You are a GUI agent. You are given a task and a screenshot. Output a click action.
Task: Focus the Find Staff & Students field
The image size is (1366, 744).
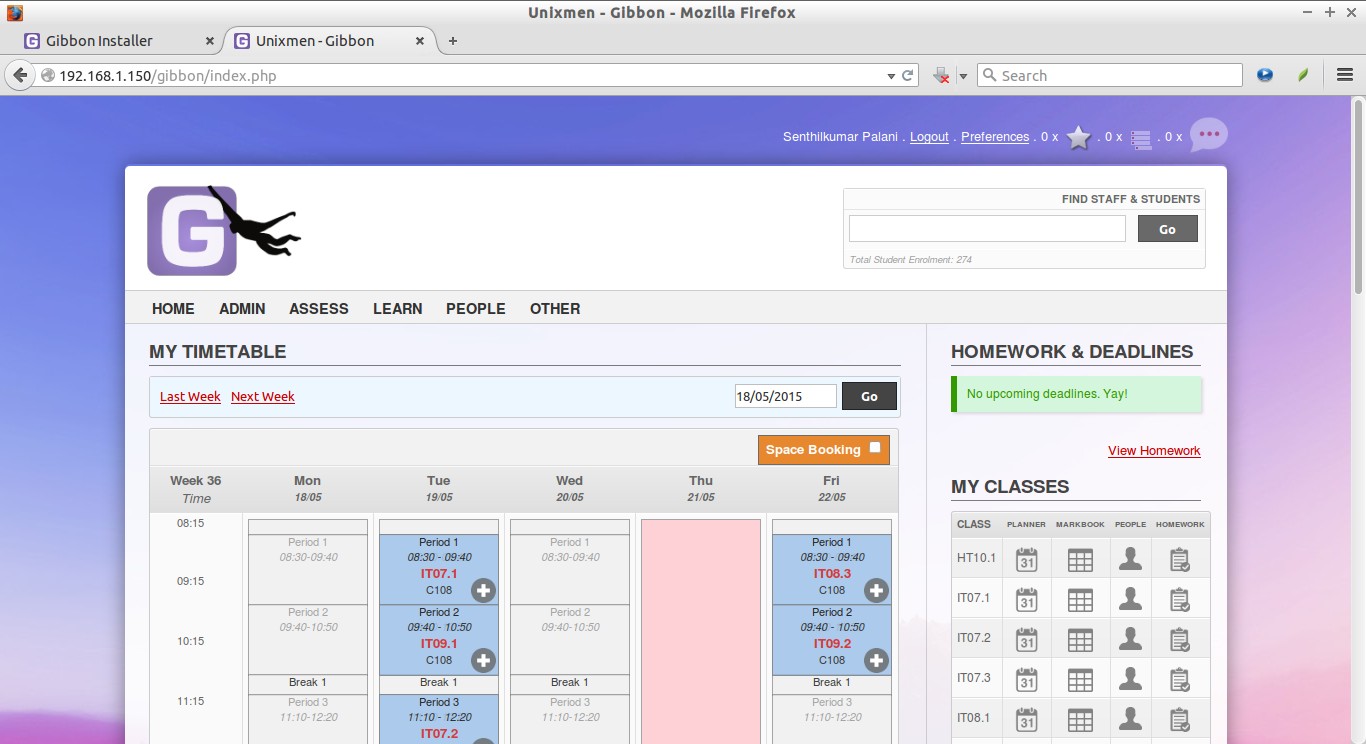(987, 229)
